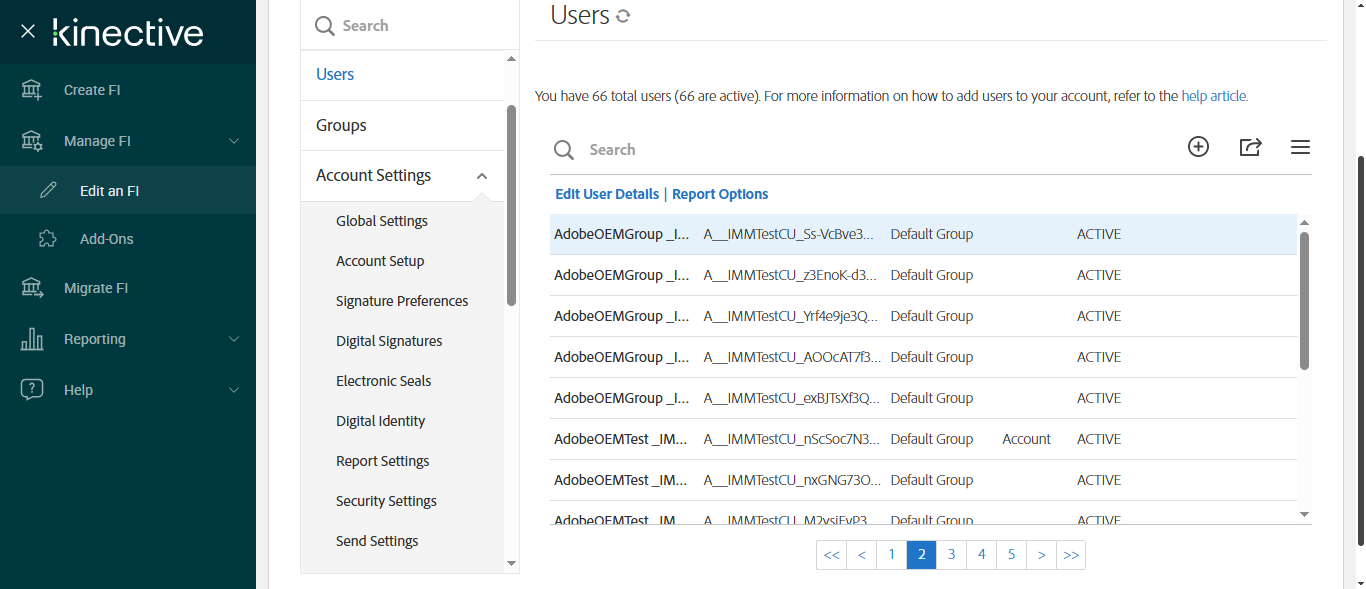Click the Edit User Details link
Image resolution: width=1366 pixels, height=589 pixels.
point(607,194)
